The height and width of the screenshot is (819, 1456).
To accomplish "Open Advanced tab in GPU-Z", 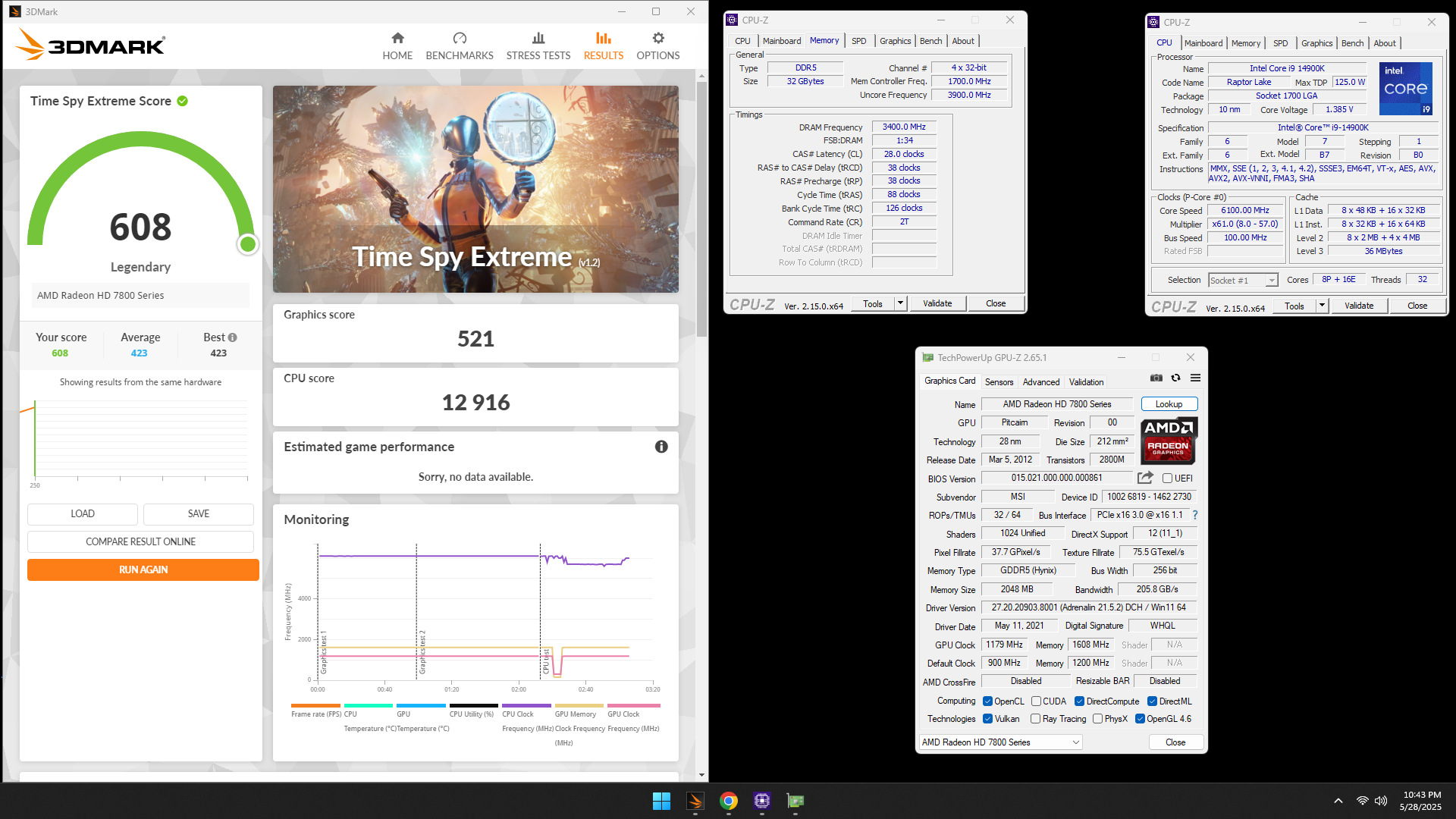I will tap(1041, 382).
